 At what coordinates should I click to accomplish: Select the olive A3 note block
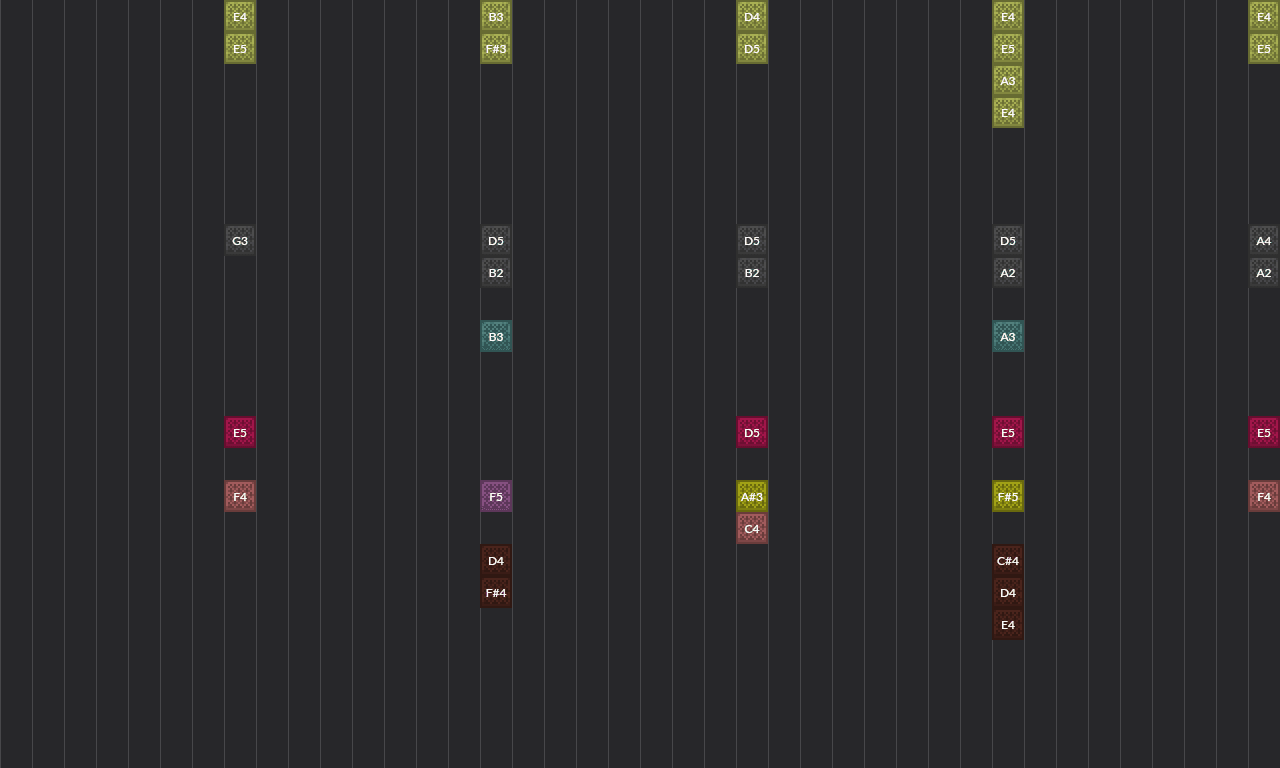pyautogui.click(x=1008, y=80)
